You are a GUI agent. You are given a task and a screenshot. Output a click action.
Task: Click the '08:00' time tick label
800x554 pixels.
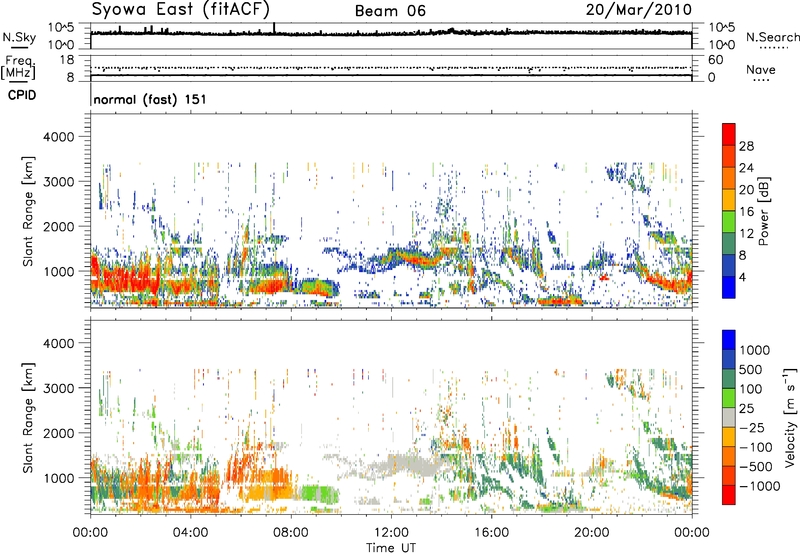(x=290, y=533)
